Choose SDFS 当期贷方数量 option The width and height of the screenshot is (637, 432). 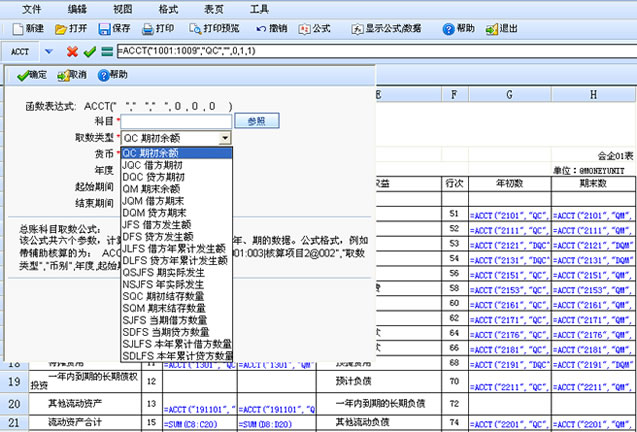click(x=177, y=332)
